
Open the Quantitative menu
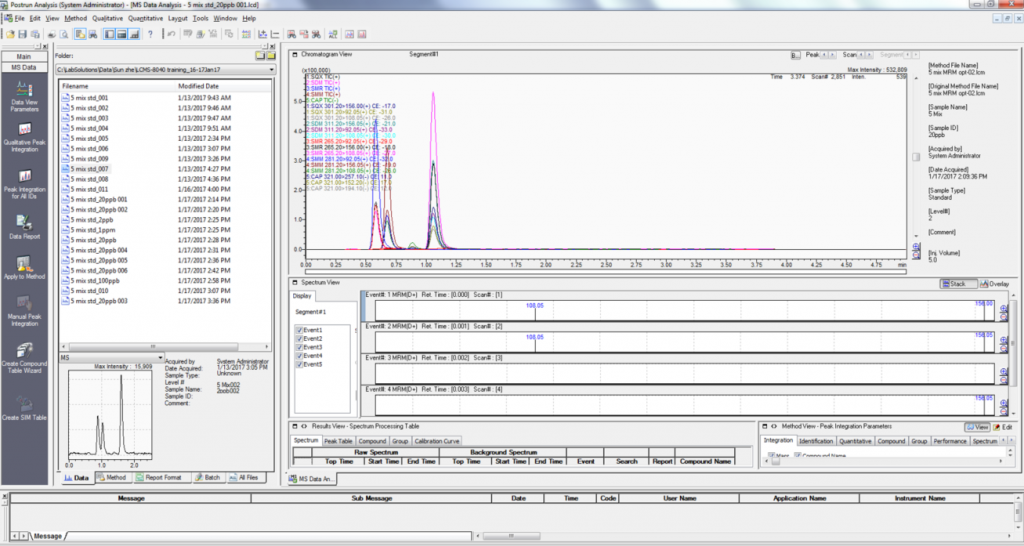tap(145, 18)
